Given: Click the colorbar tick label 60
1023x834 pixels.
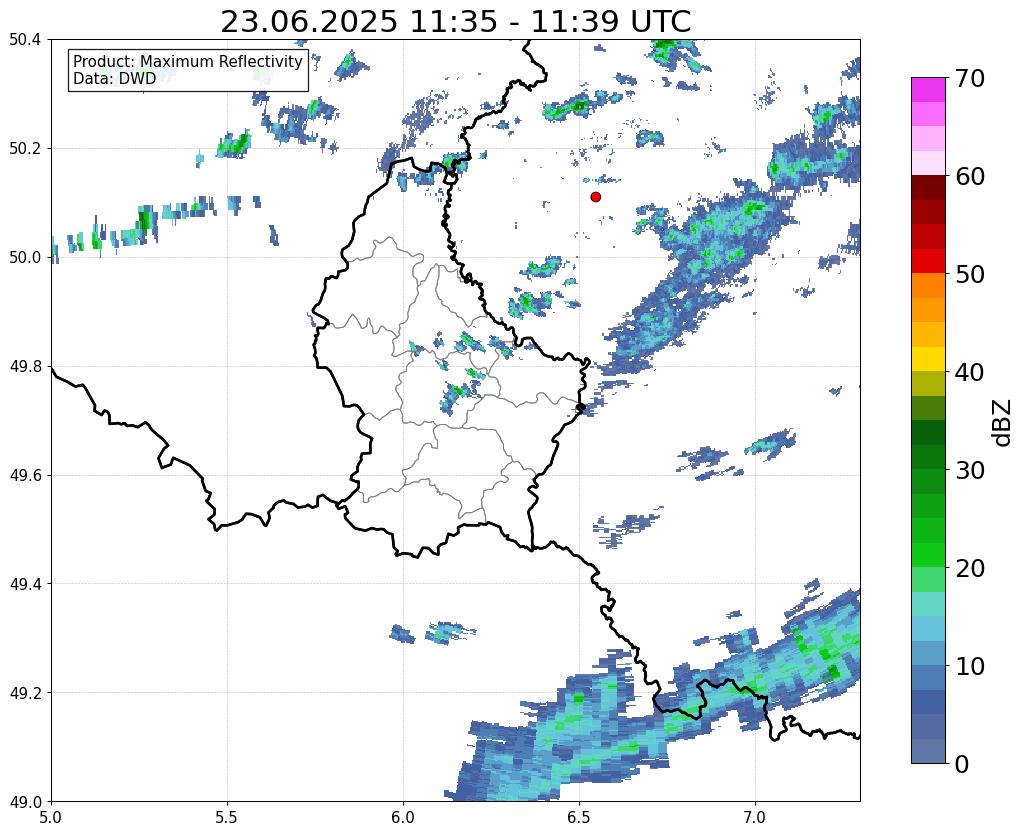Looking at the screenshot, I should (x=970, y=176).
